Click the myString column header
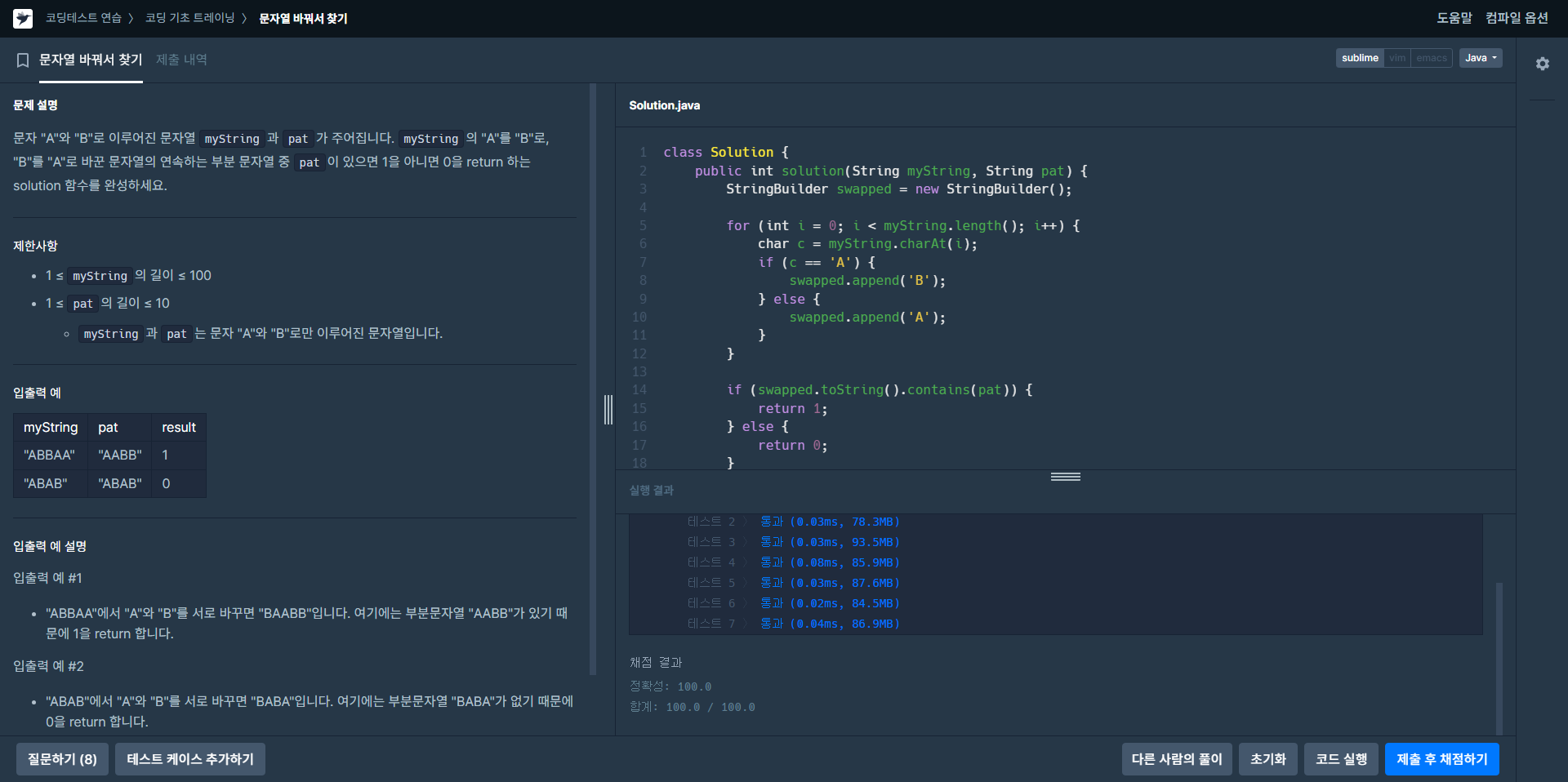The image size is (1568, 782). tap(51, 427)
